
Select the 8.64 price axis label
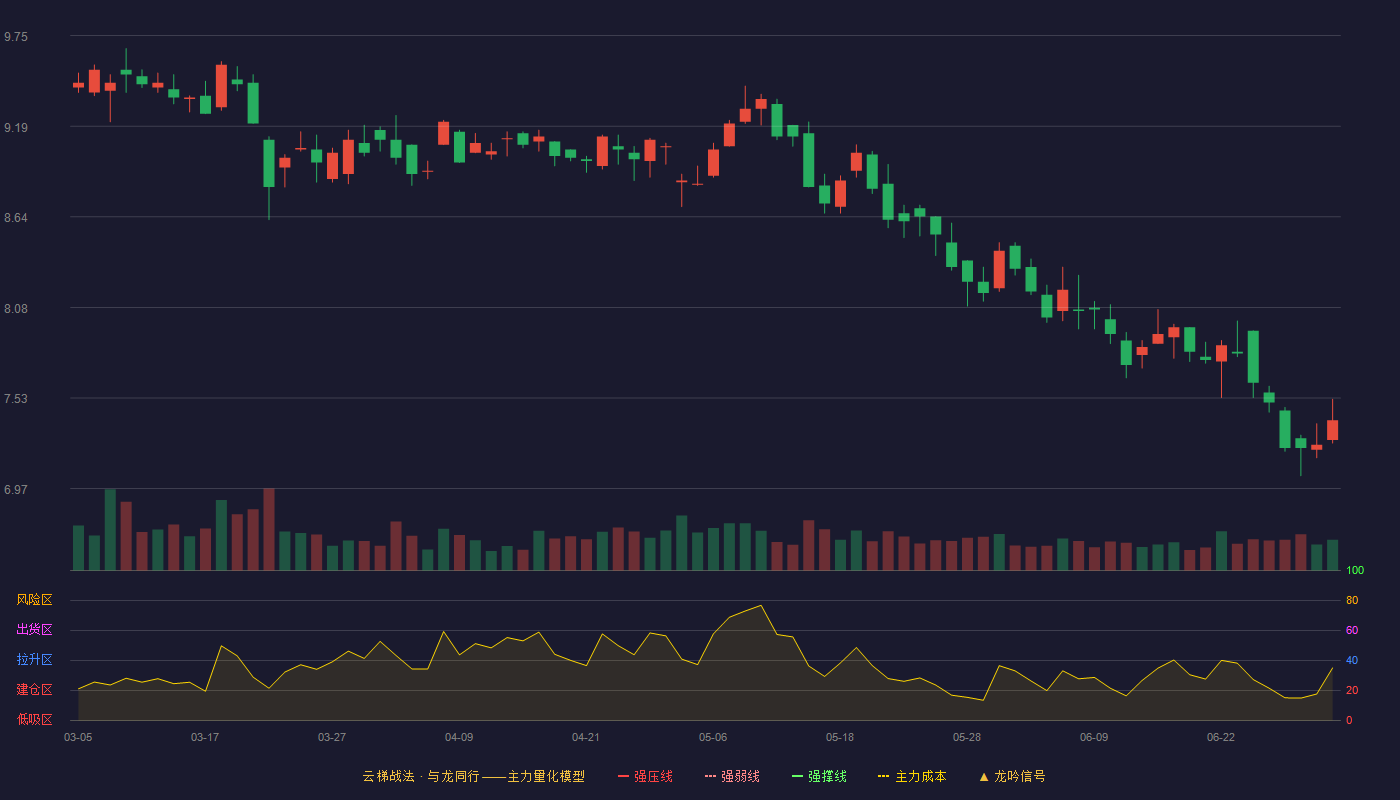coord(16,218)
